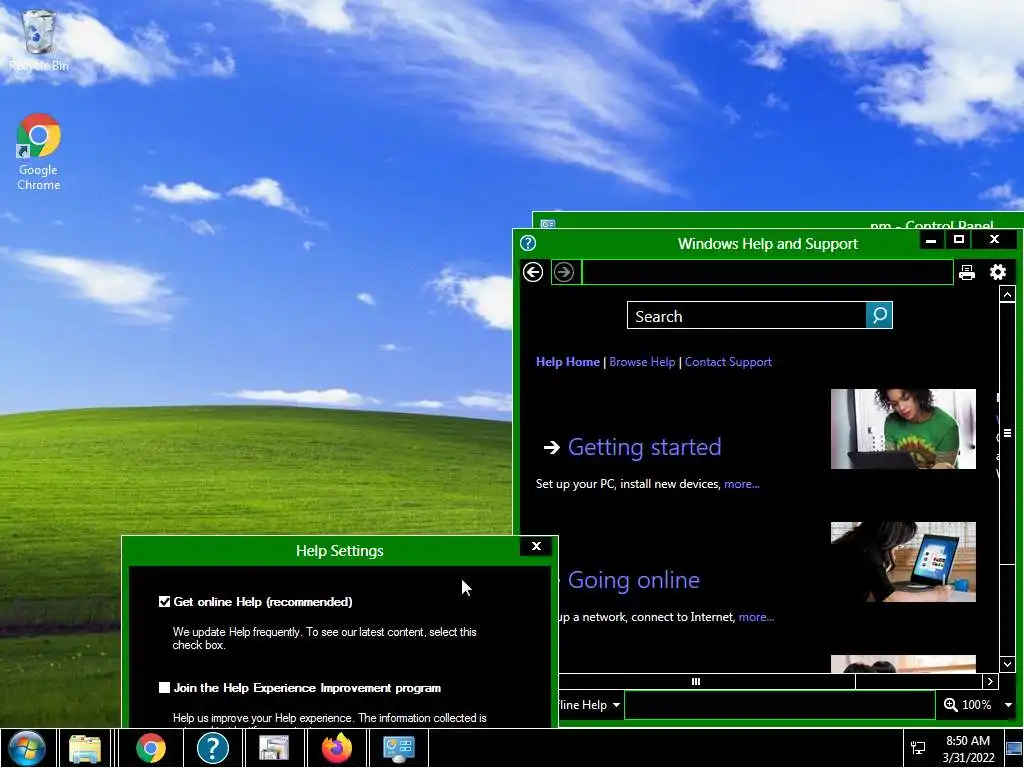Open Contact Support link
1024x768 pixels.
[728, 362]
